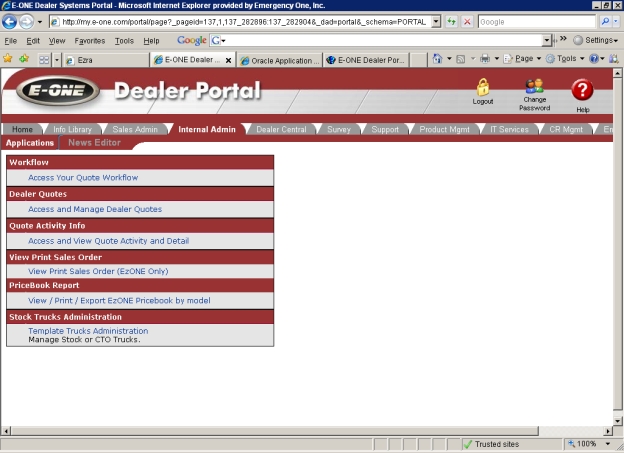Stop page loading with red X icon
624x453 pixels.
(467, 21)
